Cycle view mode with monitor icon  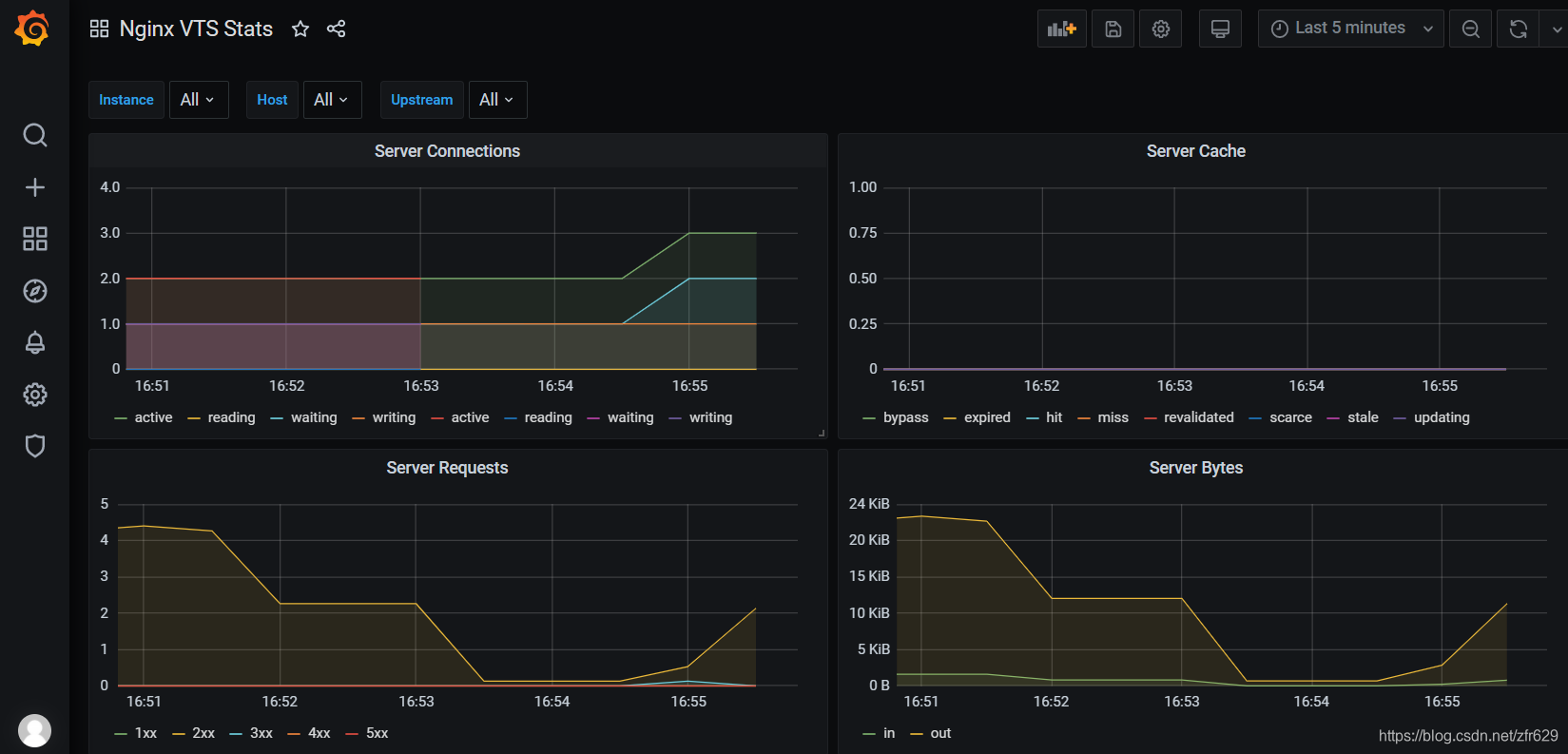(1220, 29)
